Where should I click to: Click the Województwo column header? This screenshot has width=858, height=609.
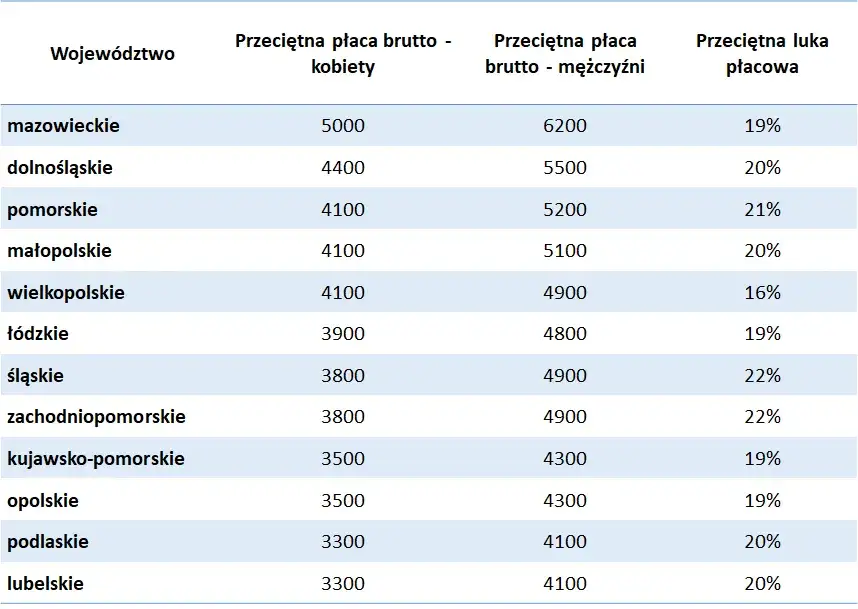[112, 54]
